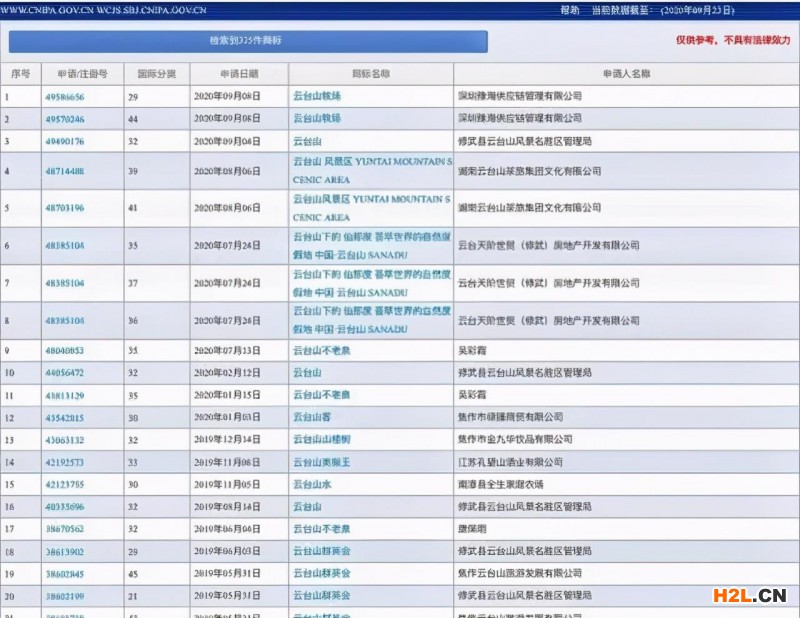Open application number in row 11

tap(65, 395)
